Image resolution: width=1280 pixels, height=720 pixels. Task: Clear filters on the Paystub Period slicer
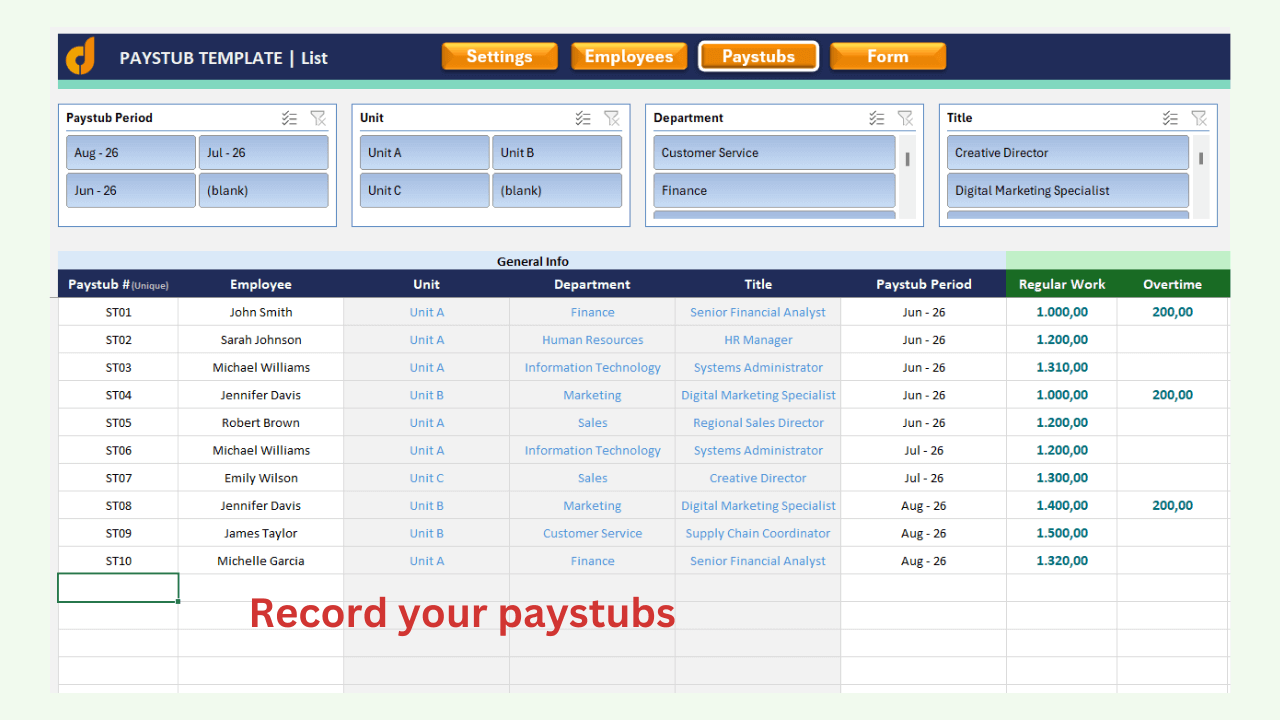tap(318, 117)
